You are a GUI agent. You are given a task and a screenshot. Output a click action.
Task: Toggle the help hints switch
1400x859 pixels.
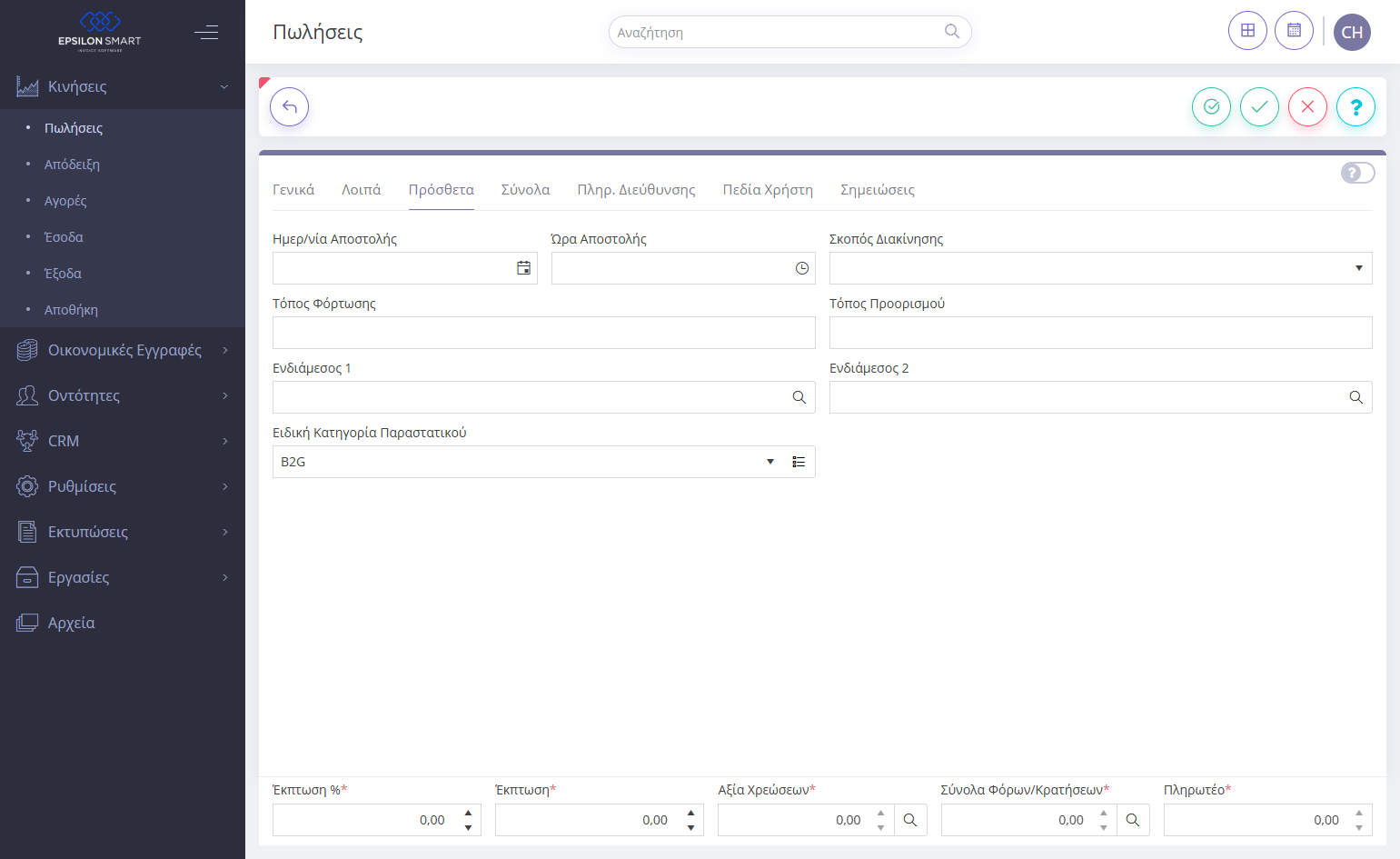coord(1357,173)
